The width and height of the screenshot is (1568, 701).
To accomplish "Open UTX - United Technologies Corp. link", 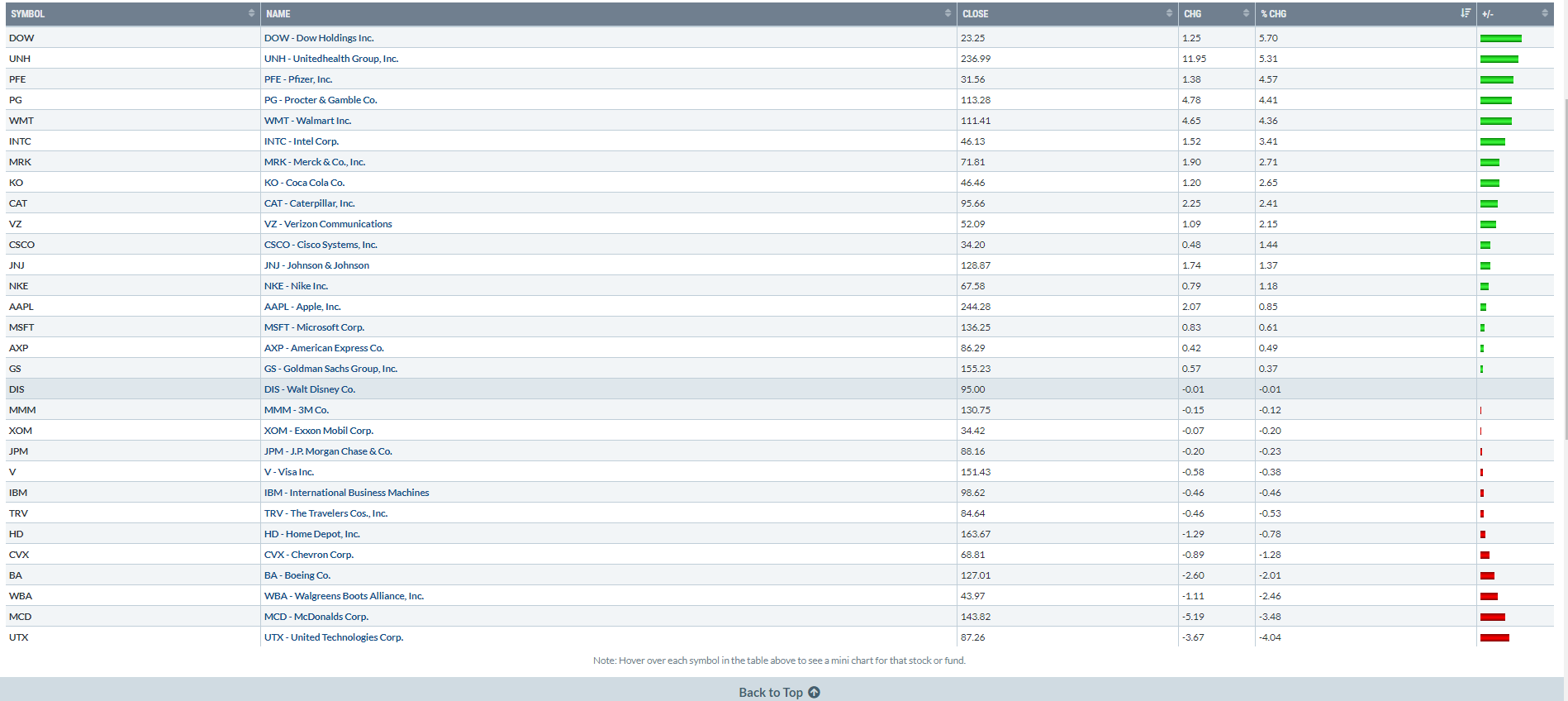I will coord(334,637).
